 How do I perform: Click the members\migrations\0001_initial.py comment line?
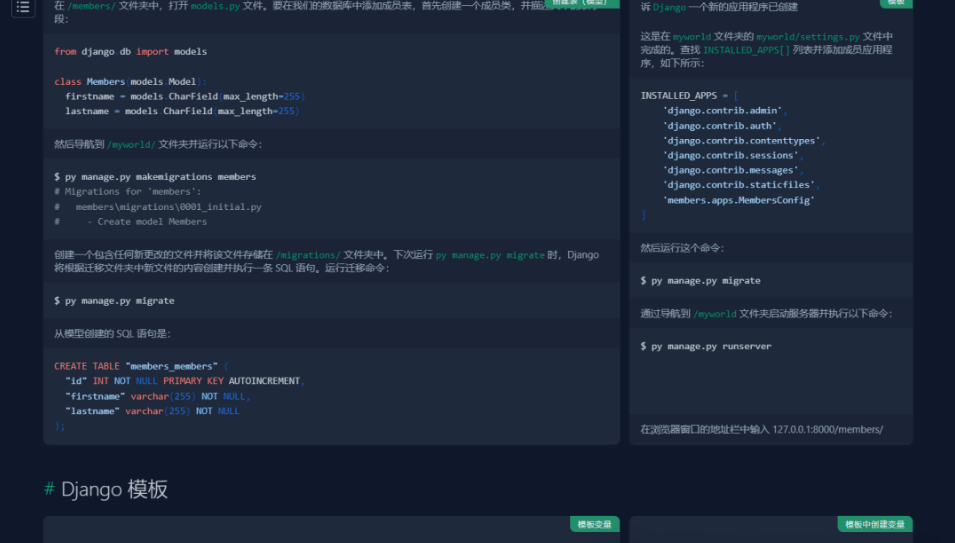158,206
